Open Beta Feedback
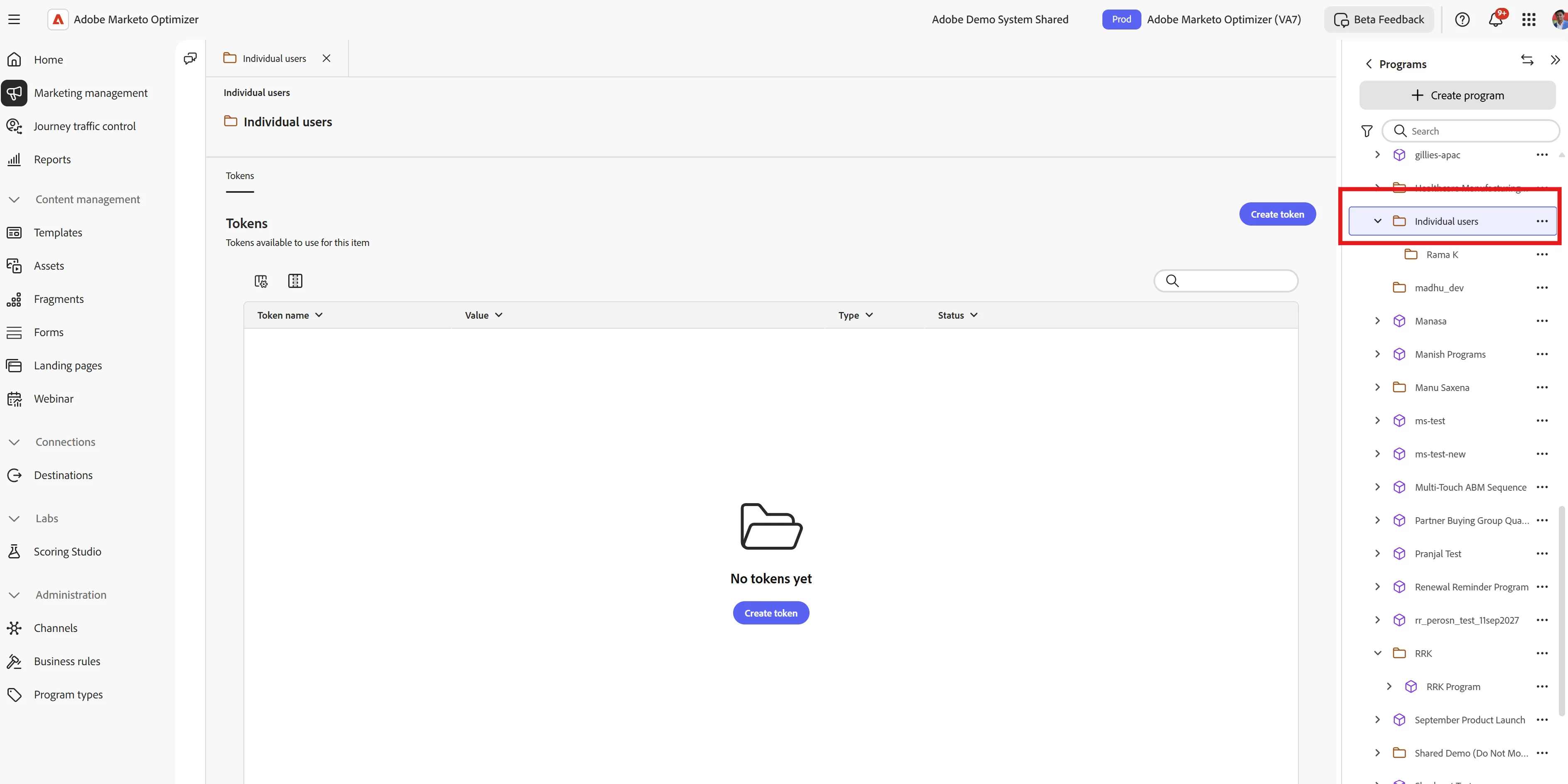 pos(1379,20)
